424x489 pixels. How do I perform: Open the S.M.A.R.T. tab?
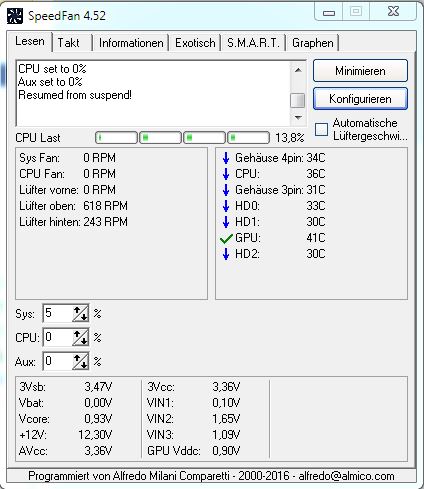[253, 43]
